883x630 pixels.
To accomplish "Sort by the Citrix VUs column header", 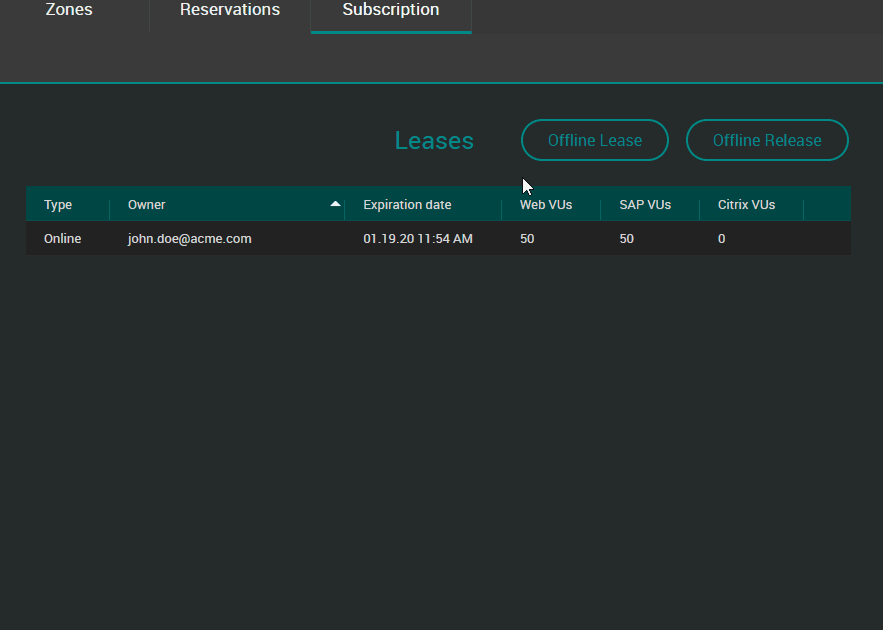I will tap(746, 204).
